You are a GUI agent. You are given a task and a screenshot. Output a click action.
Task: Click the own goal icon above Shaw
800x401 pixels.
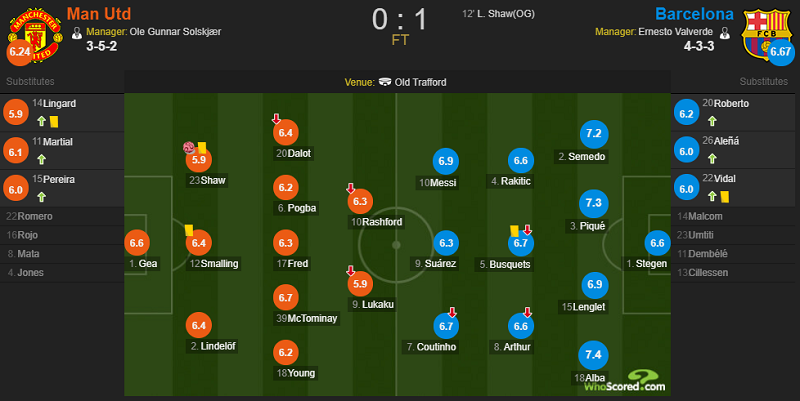tap(189, 147)
